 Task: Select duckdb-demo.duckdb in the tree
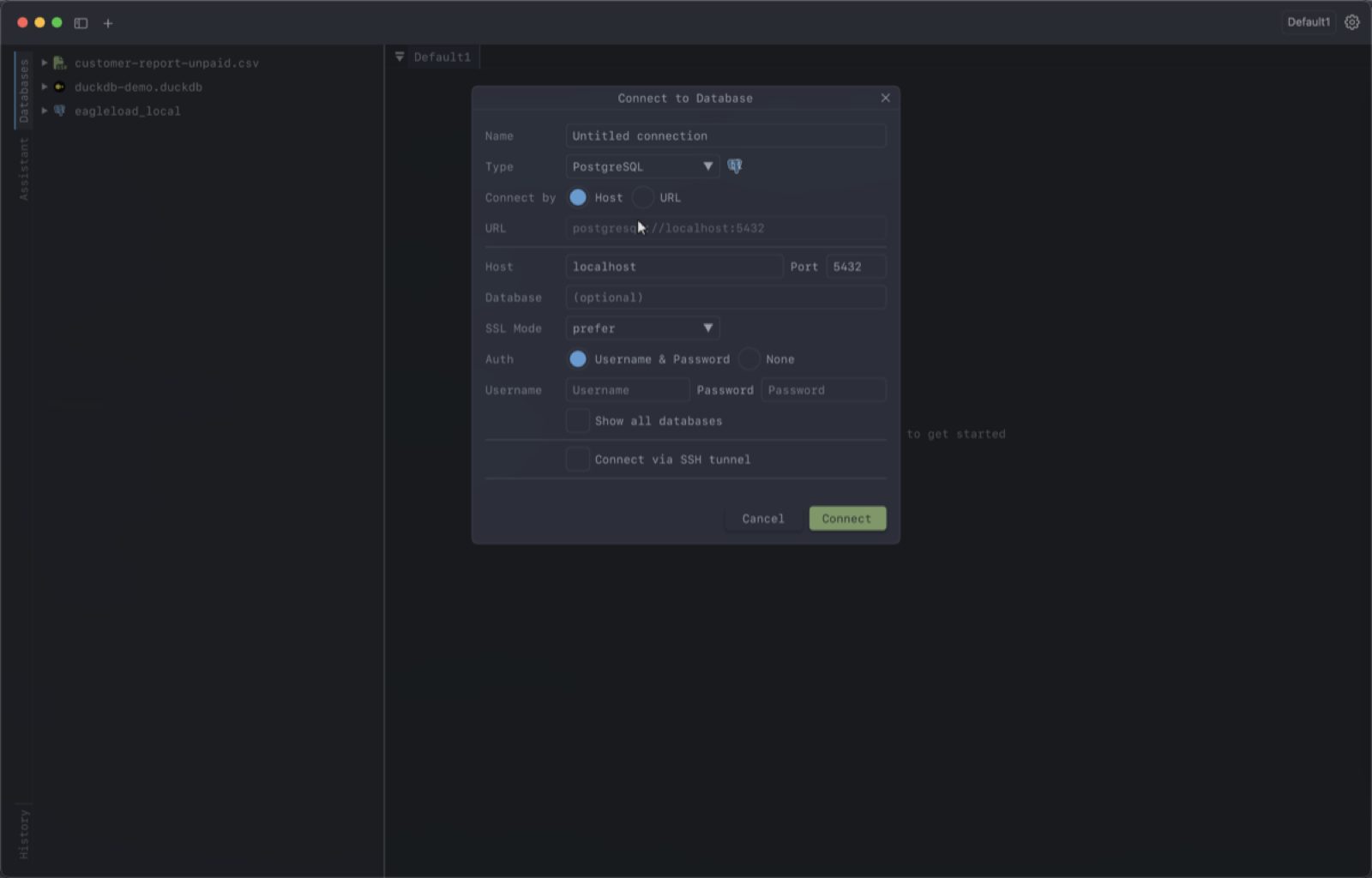coord(138,87)
